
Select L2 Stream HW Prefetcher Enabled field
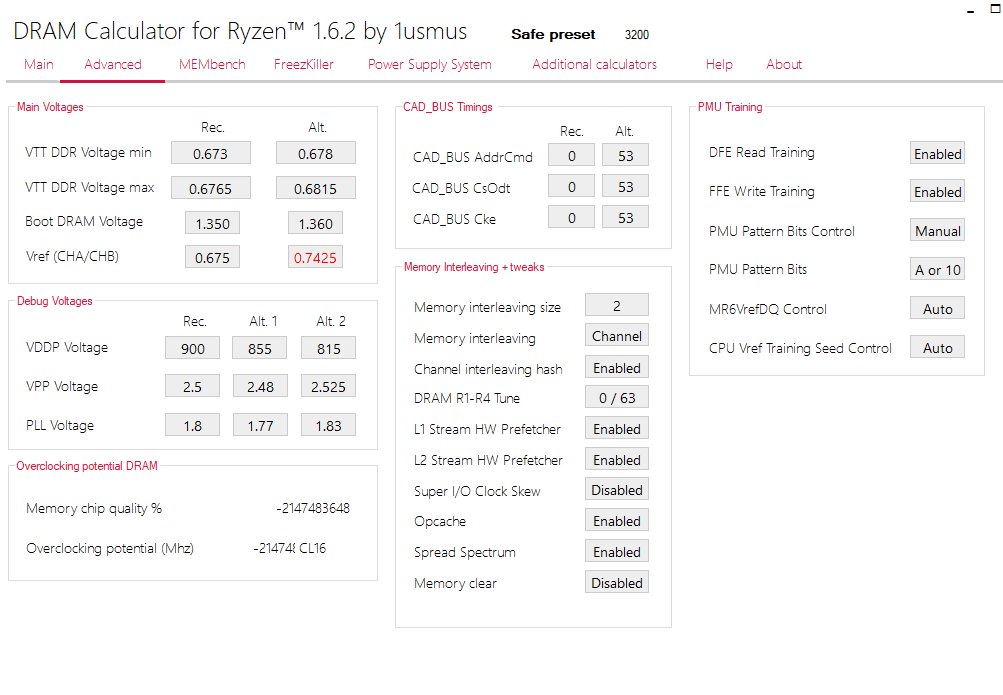[617, 460]
